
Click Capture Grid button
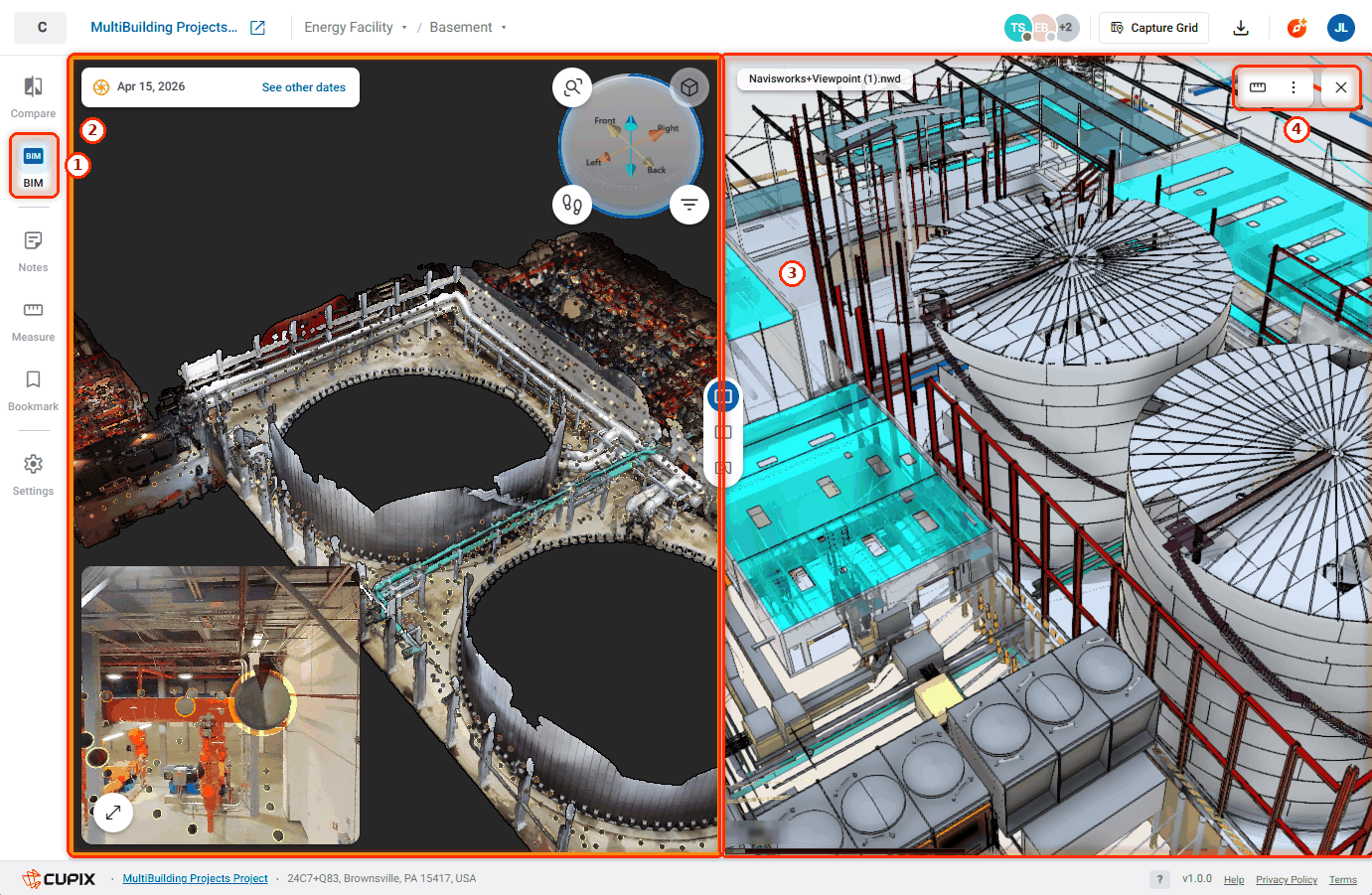[x=1153, y=28]
